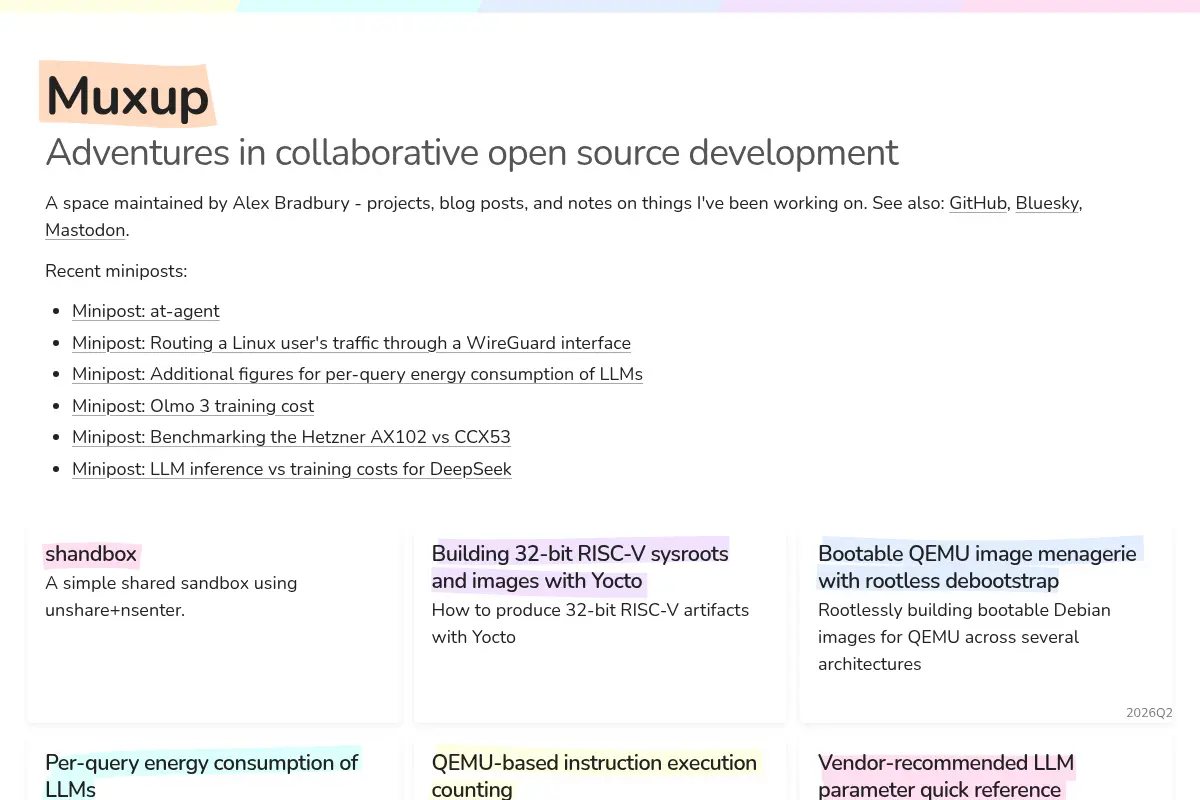Click 'Rootlessly building bootable Debian images' description

pos(964,637)
